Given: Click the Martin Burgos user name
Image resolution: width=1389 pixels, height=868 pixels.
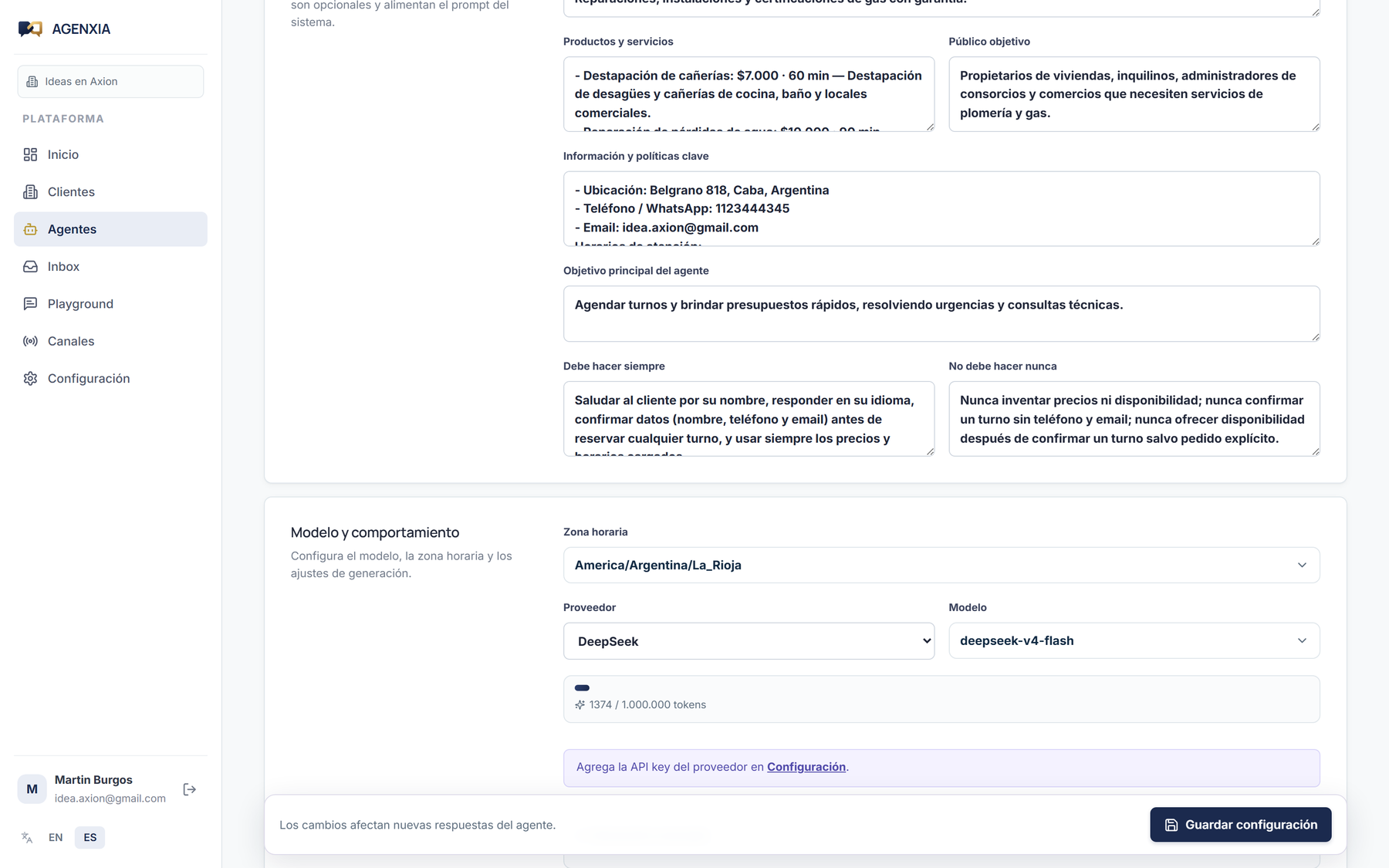Looking at the screenshot, I should point(93,780).
